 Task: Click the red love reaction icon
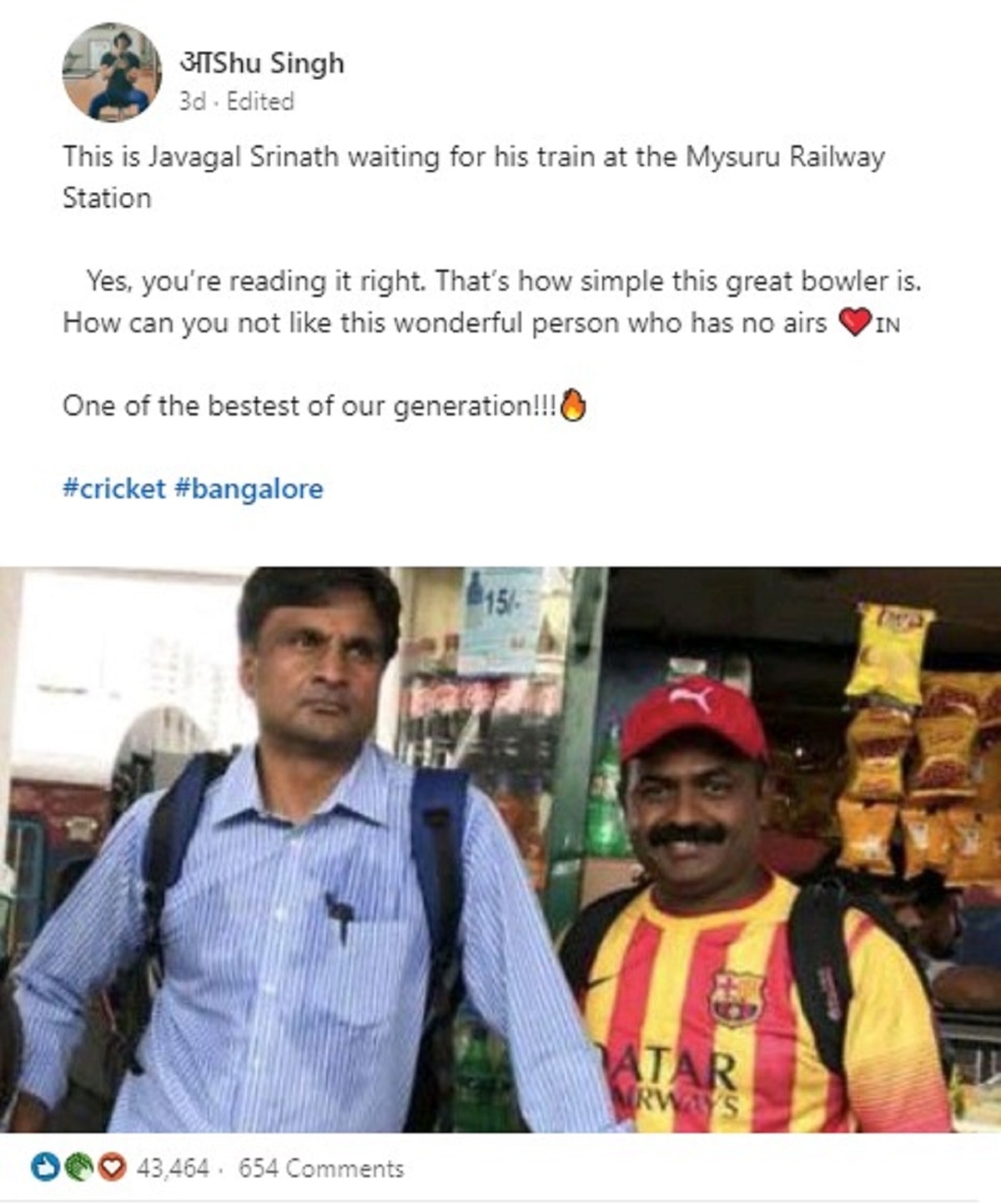112,1166
